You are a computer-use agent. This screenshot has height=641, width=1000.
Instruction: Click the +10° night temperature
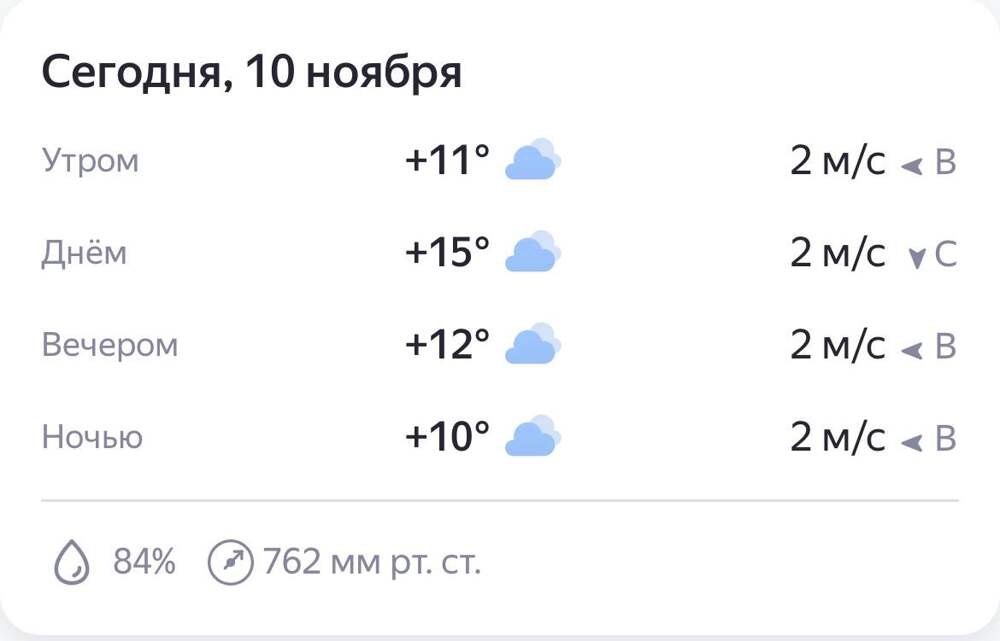tap(447, 437)
